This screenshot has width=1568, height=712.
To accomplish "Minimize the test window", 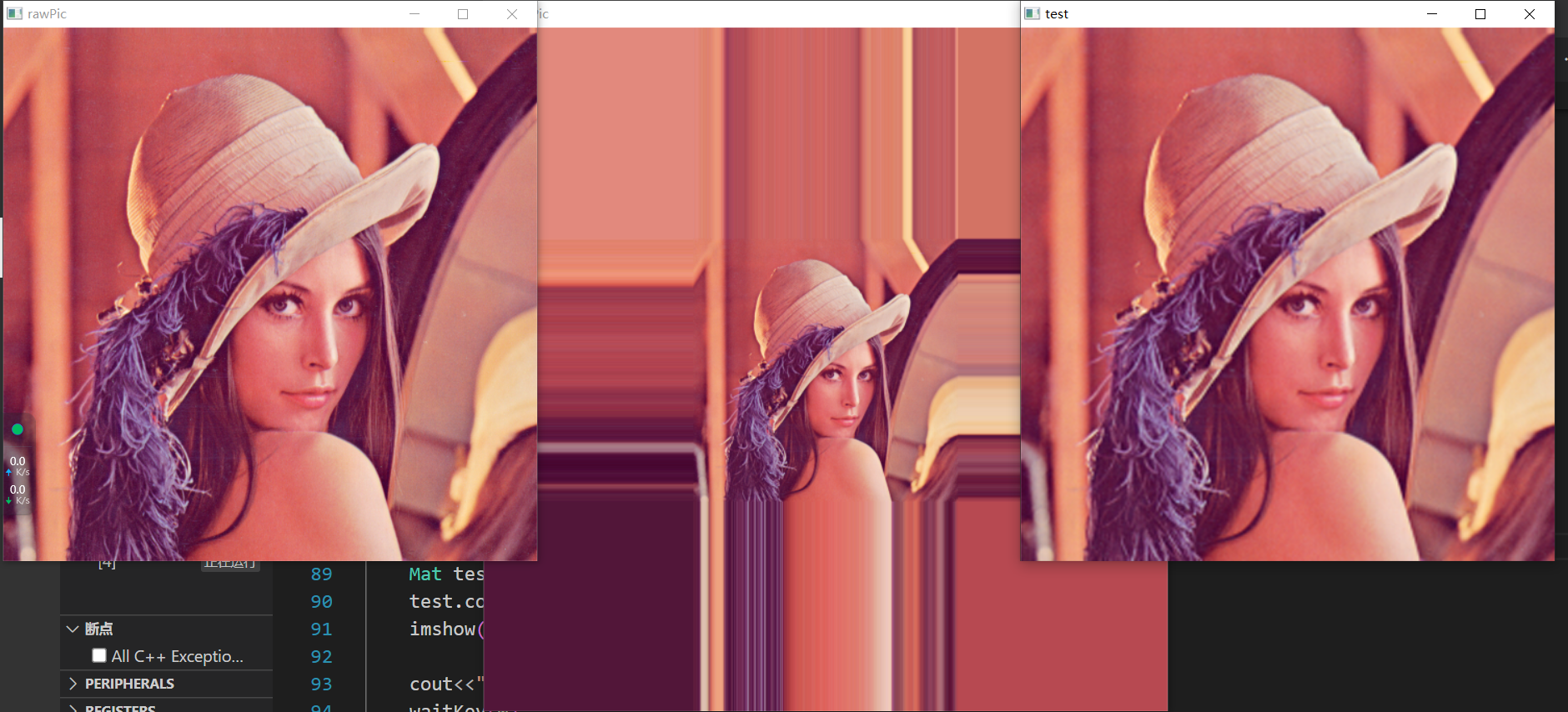I will point(1432,14).
